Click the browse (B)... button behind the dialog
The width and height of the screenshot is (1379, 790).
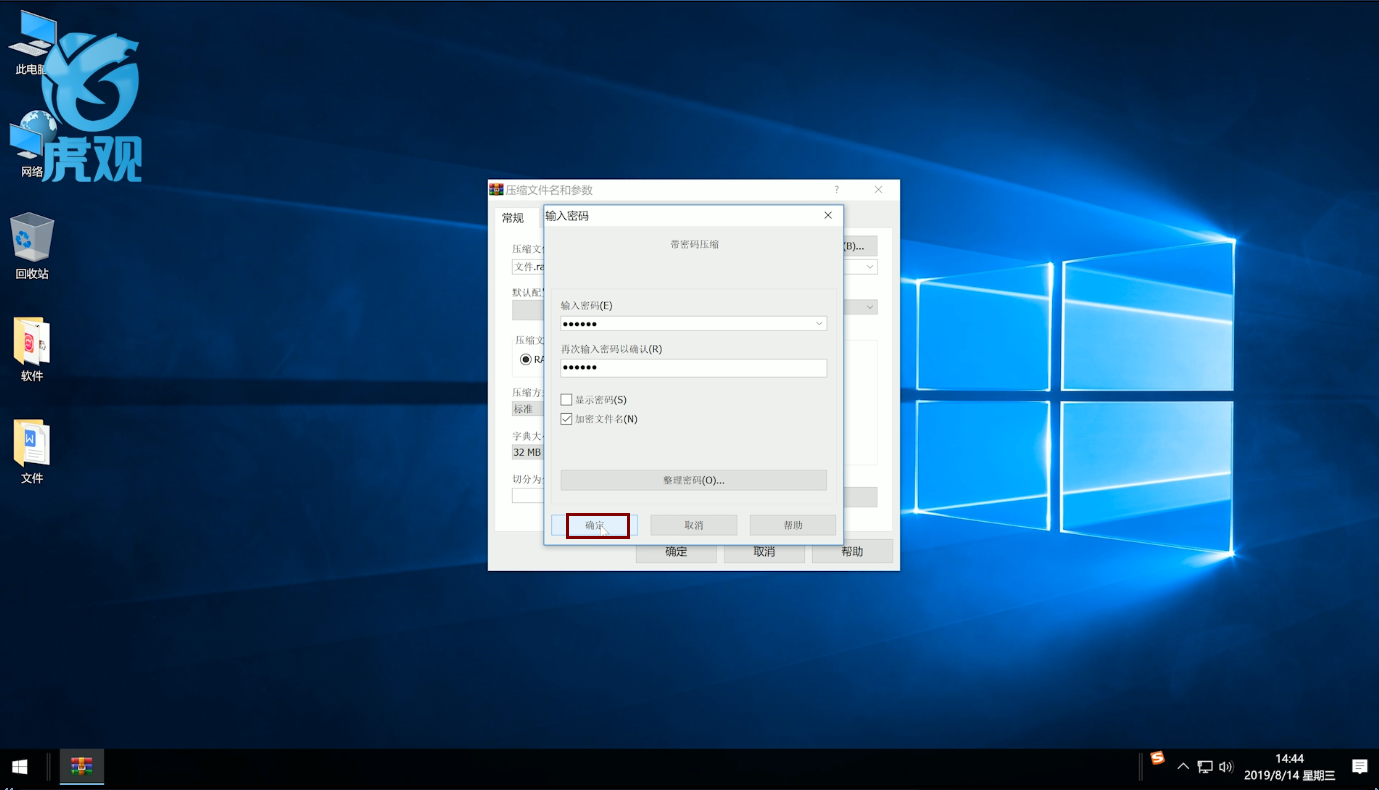pyautogui.click(x=860, y=246)
